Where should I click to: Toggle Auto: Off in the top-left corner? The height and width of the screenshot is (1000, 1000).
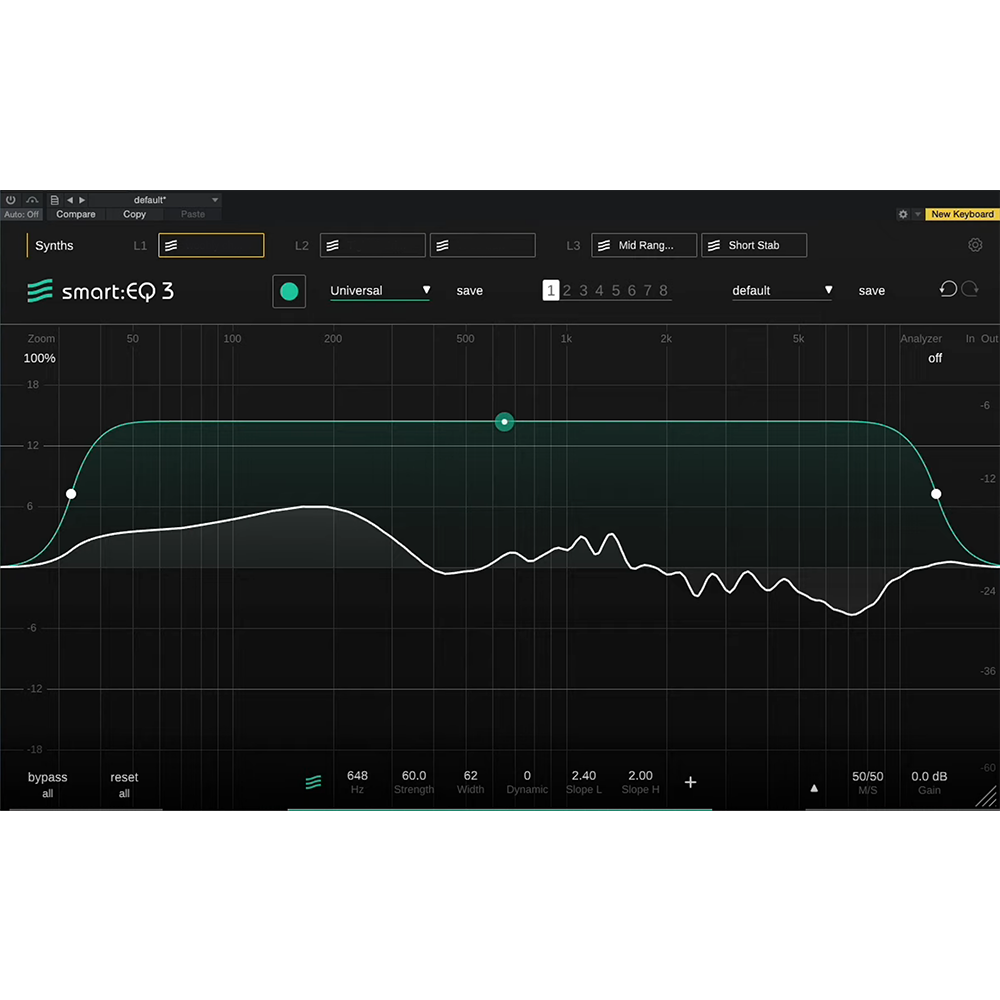click(x=20, y=214)
